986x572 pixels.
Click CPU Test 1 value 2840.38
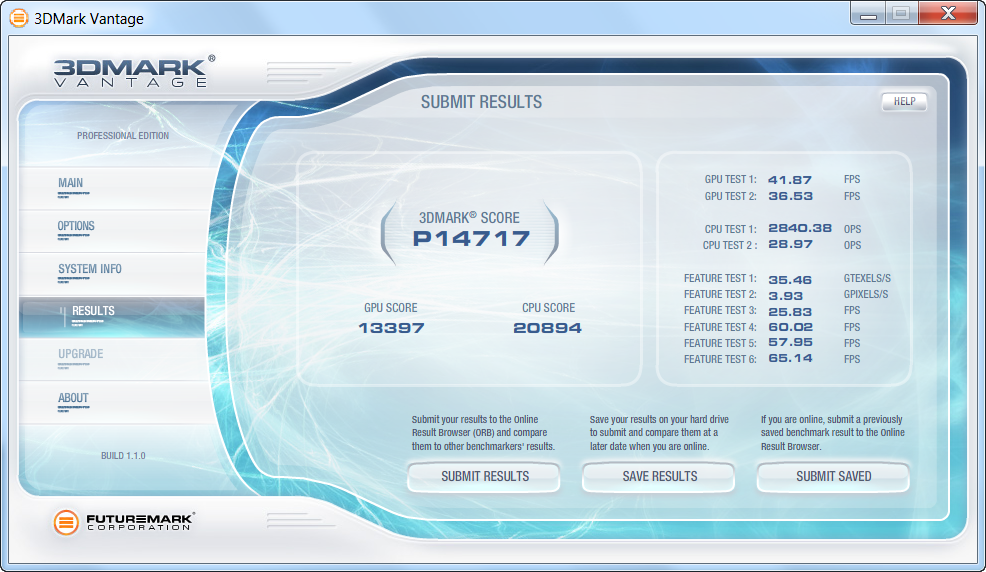800,228
